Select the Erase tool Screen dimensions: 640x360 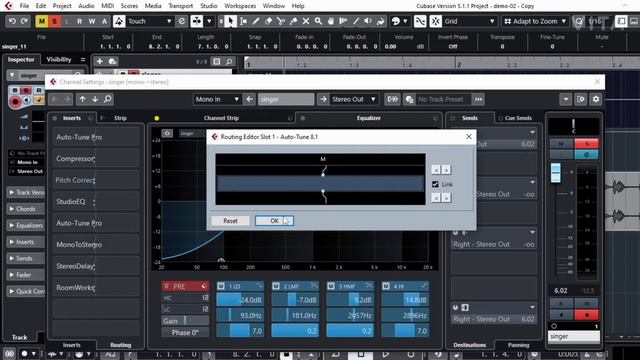[x=268, y=21]
